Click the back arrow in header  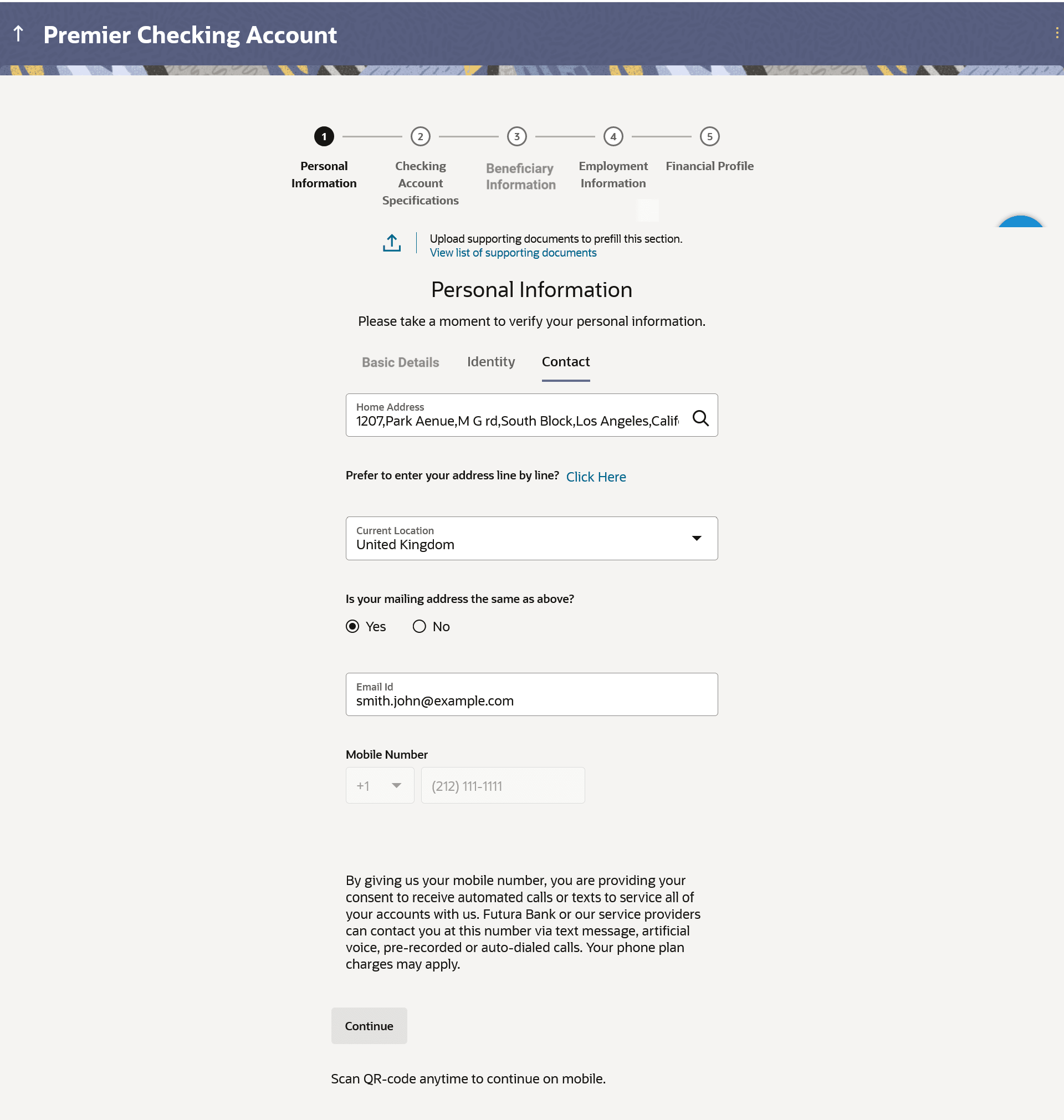pos(18,34)
